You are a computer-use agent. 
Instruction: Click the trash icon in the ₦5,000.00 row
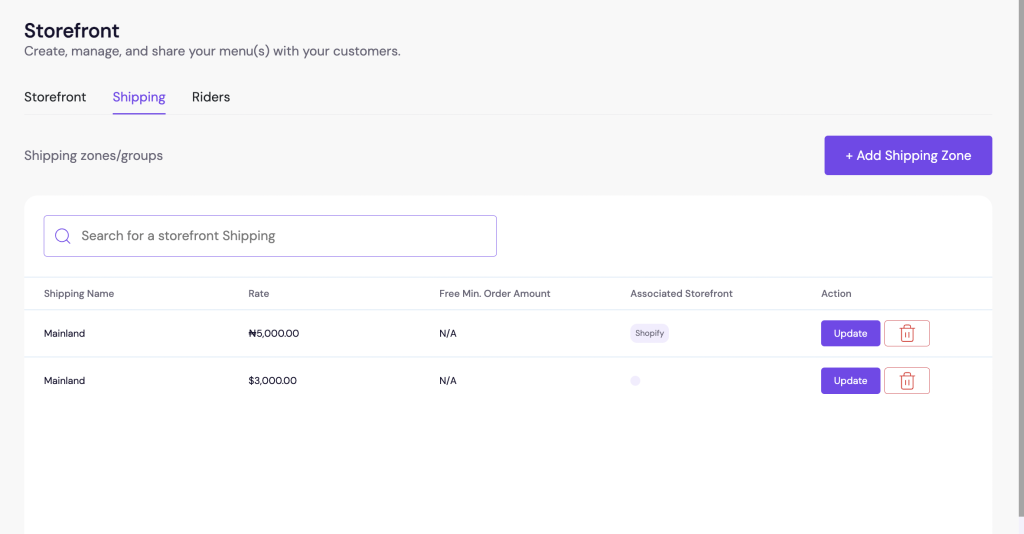coord(907,333)
